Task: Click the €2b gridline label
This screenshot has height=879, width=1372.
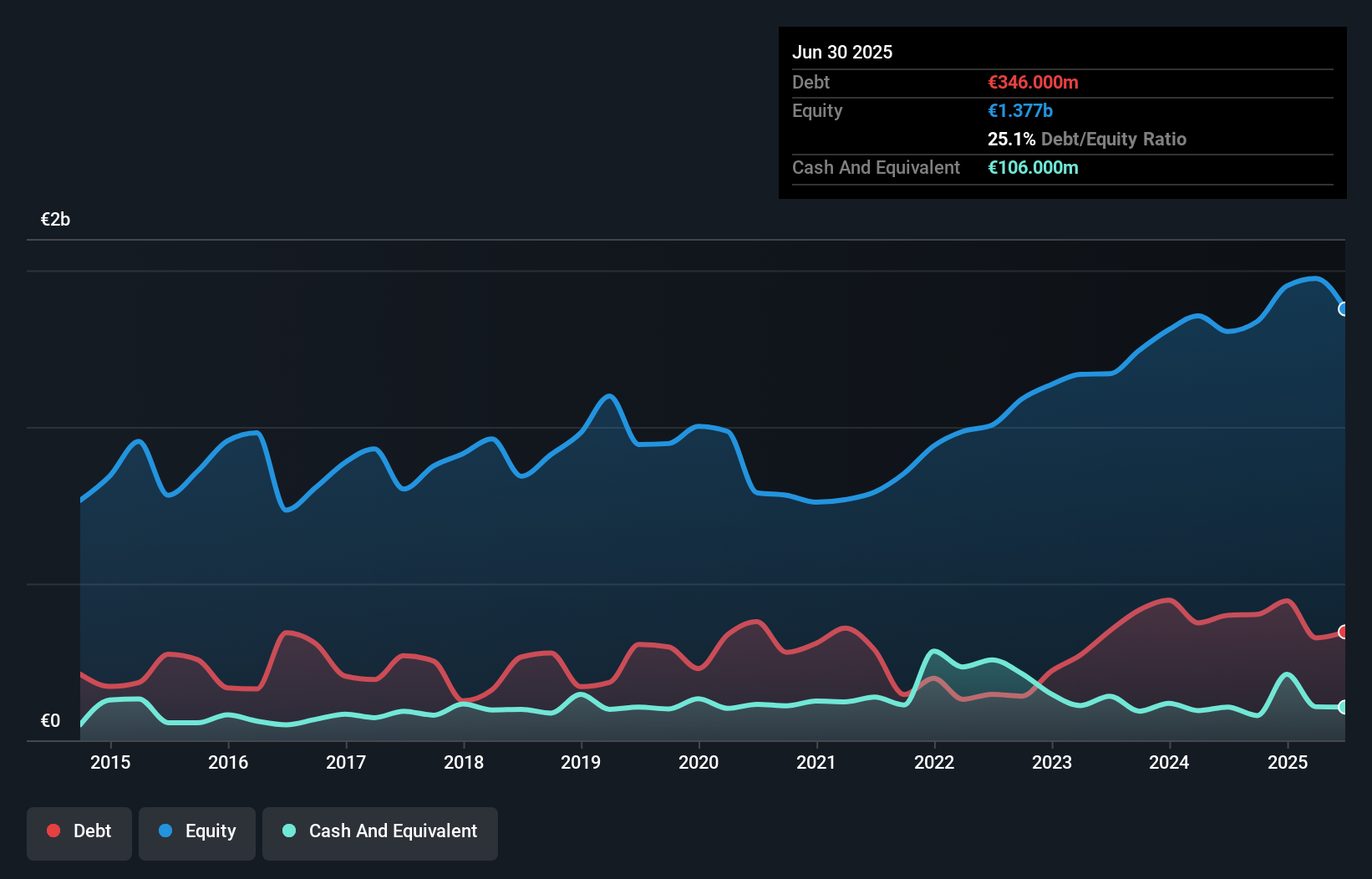Action: tap(55, 218)
